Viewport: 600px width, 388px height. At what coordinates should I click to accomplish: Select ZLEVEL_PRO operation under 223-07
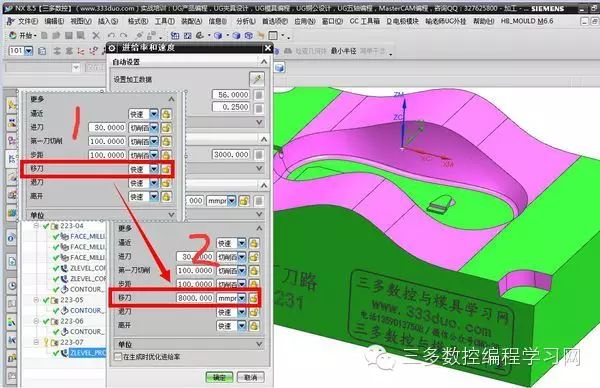click(x=87, y=353)
